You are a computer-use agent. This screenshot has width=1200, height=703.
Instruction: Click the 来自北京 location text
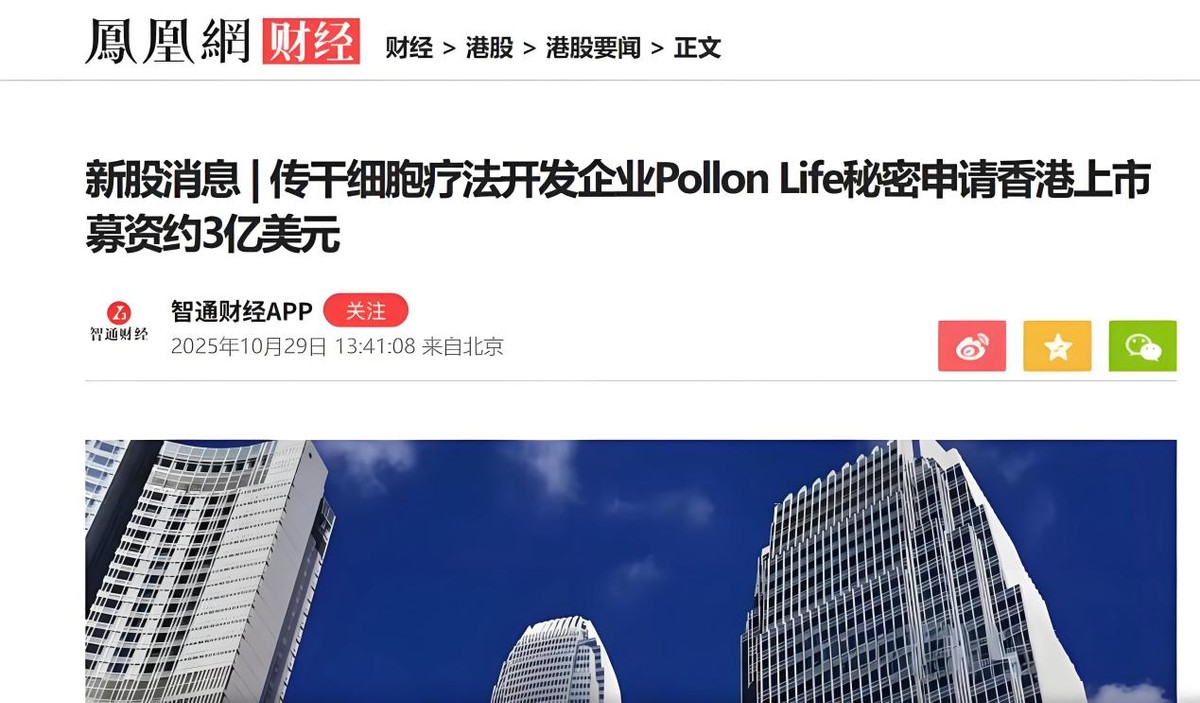[x=463, y=347]
